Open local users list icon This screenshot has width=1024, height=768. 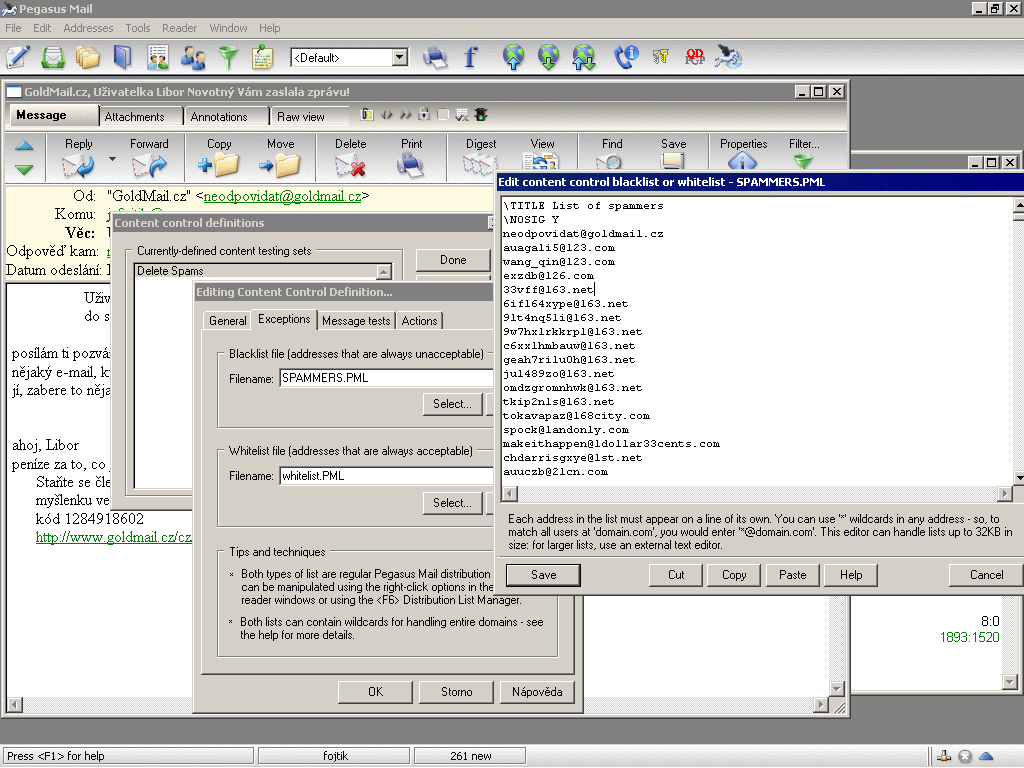193,57
